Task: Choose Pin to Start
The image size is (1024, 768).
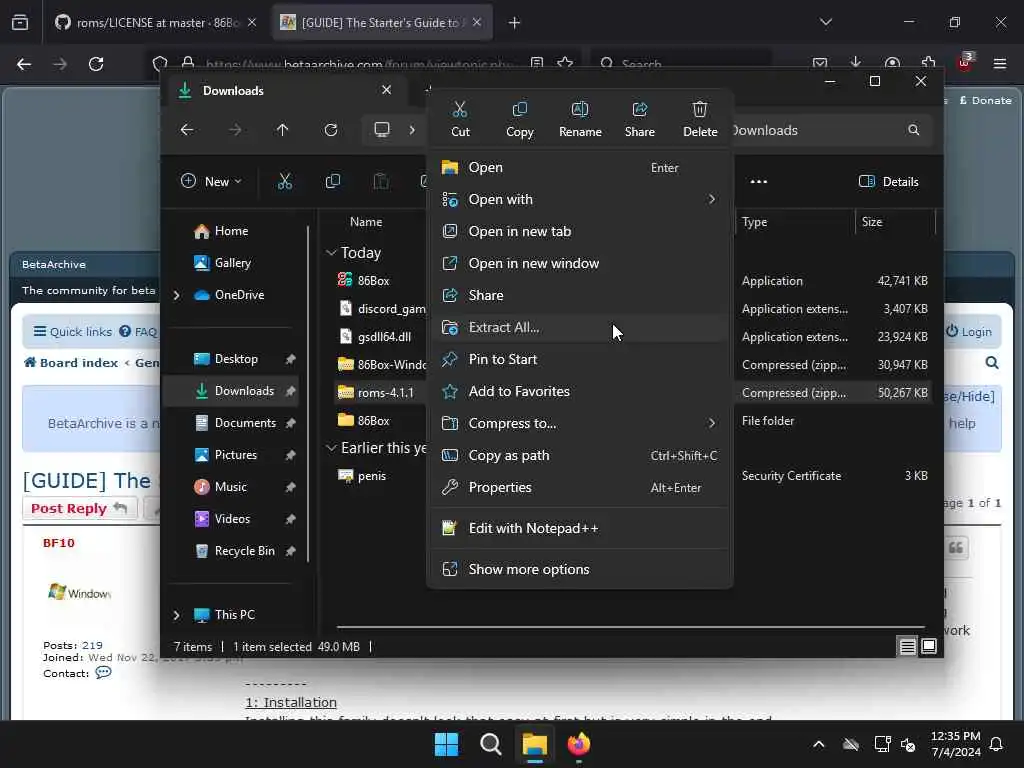Action: (x=579, y=359)
